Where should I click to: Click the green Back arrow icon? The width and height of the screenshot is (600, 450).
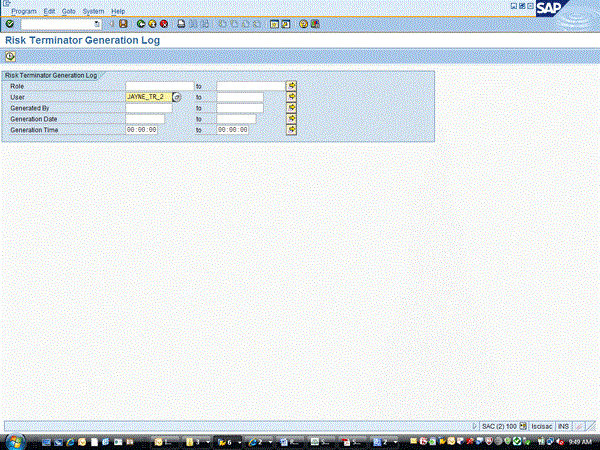[x=141, y=23]
